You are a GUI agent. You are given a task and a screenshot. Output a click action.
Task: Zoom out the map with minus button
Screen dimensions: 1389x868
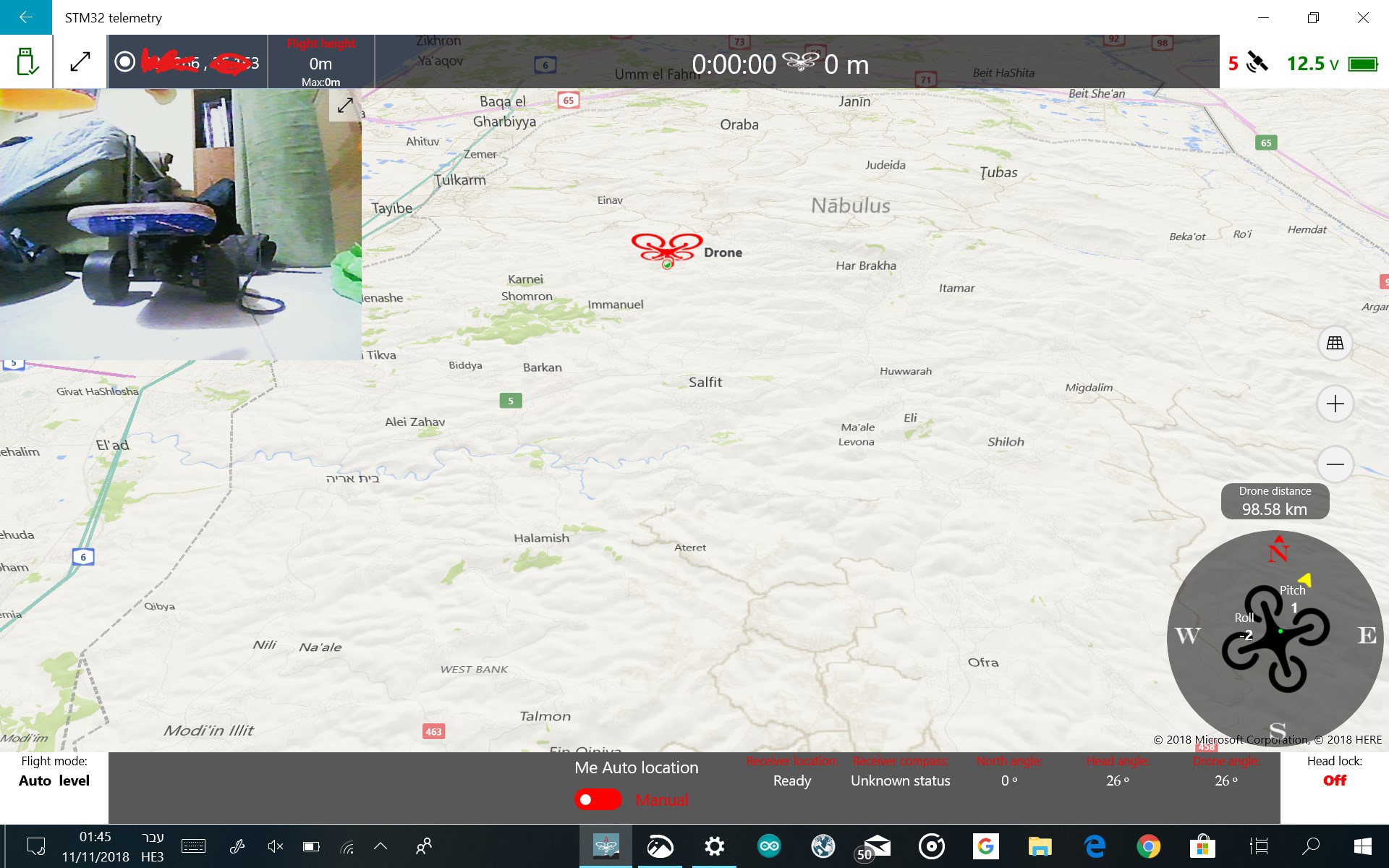point(1335,464)
